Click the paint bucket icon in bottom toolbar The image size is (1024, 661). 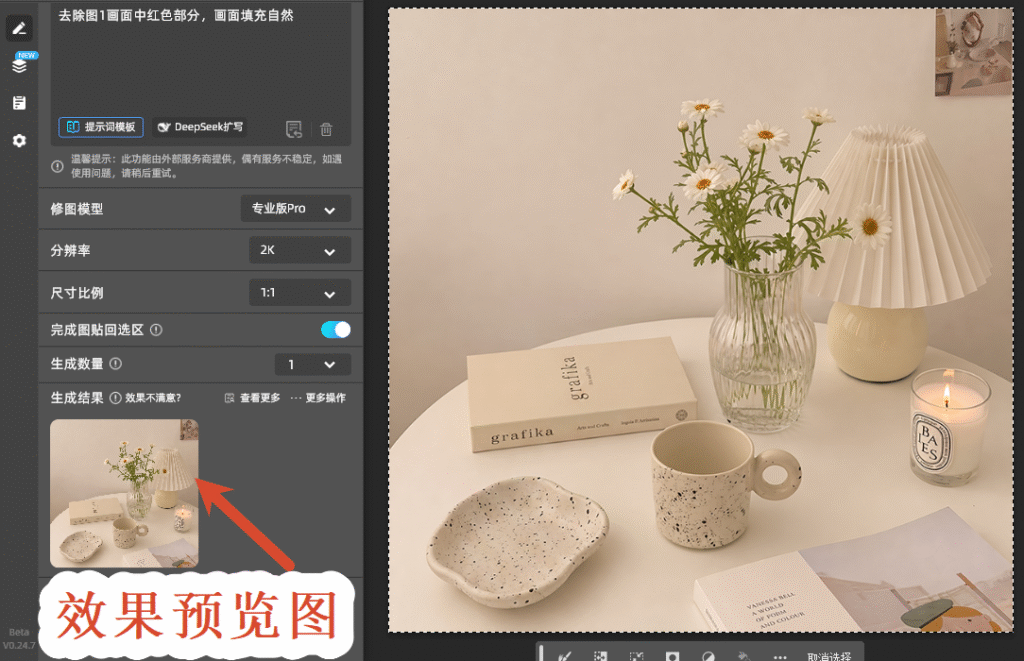click(x=743, y=656)
